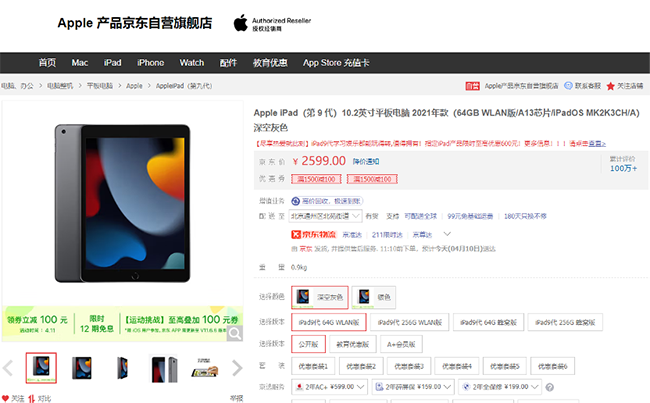This screenshot has width=650, height=403.
Task: Open Watch in navigation bar
Action: [192, 63]
